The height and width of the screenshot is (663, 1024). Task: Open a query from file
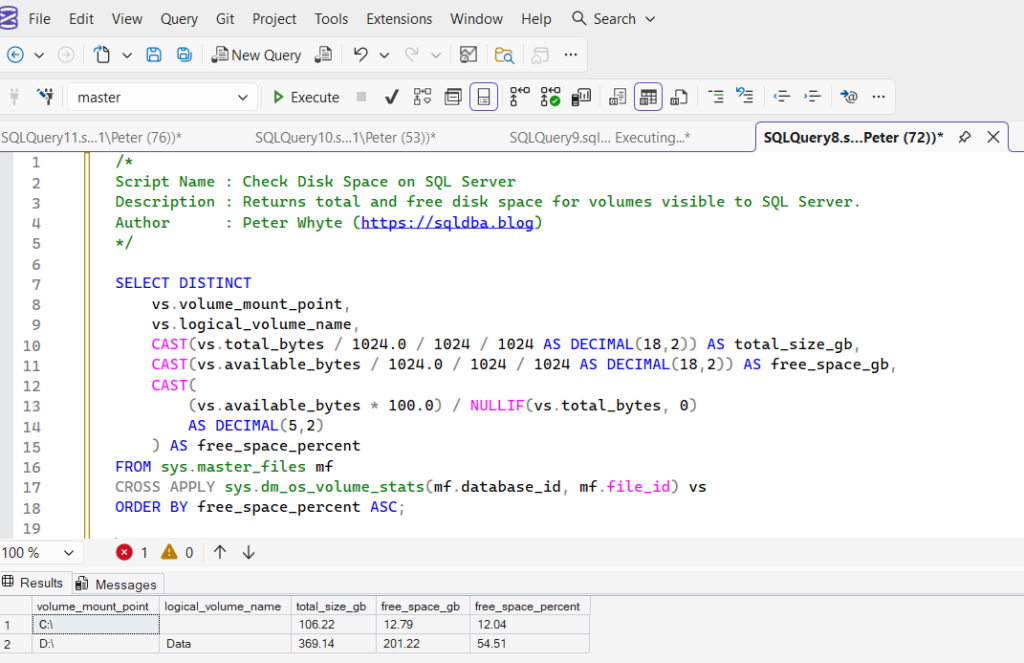click(x=100, y=54)
